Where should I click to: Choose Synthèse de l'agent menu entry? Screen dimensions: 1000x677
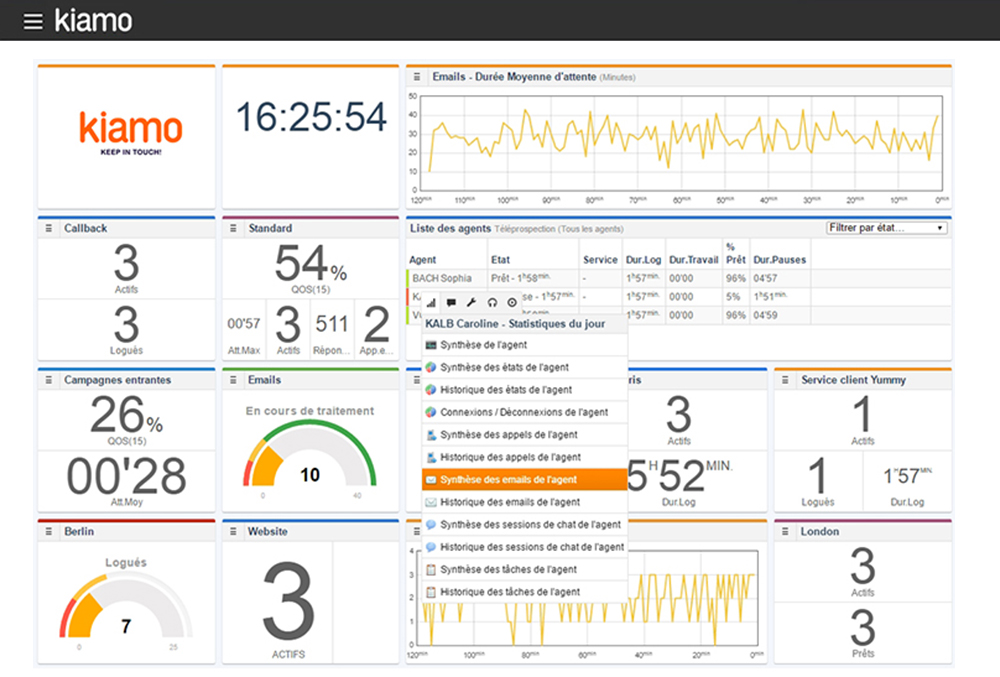[525, 345]
